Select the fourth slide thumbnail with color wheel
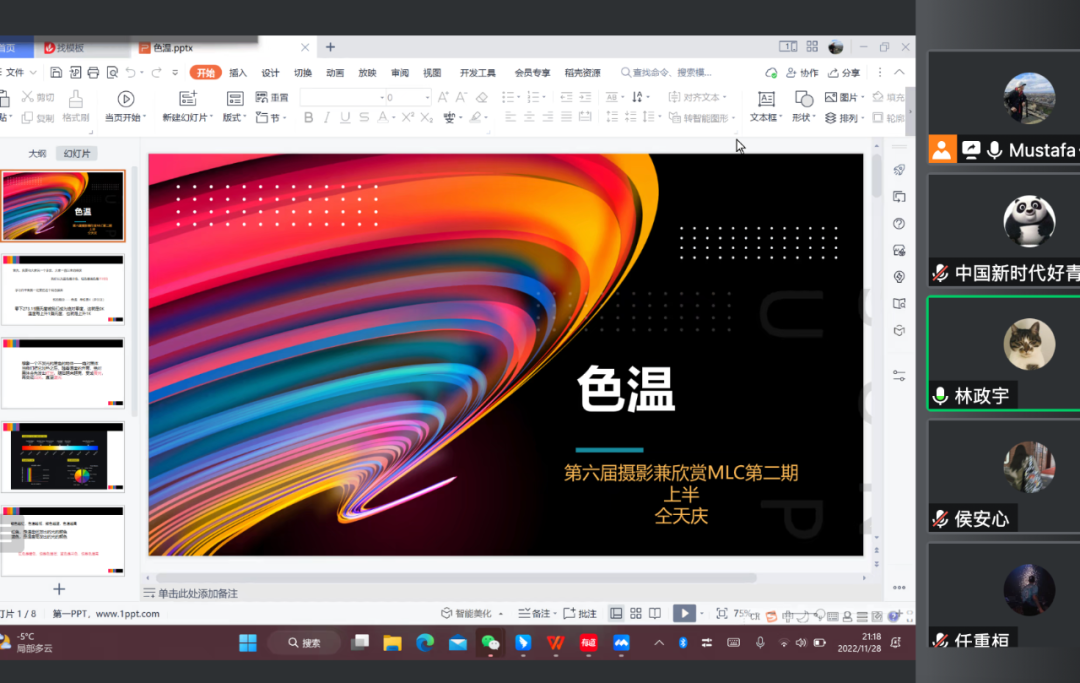The image size is (1080, 683). point(63,456)
